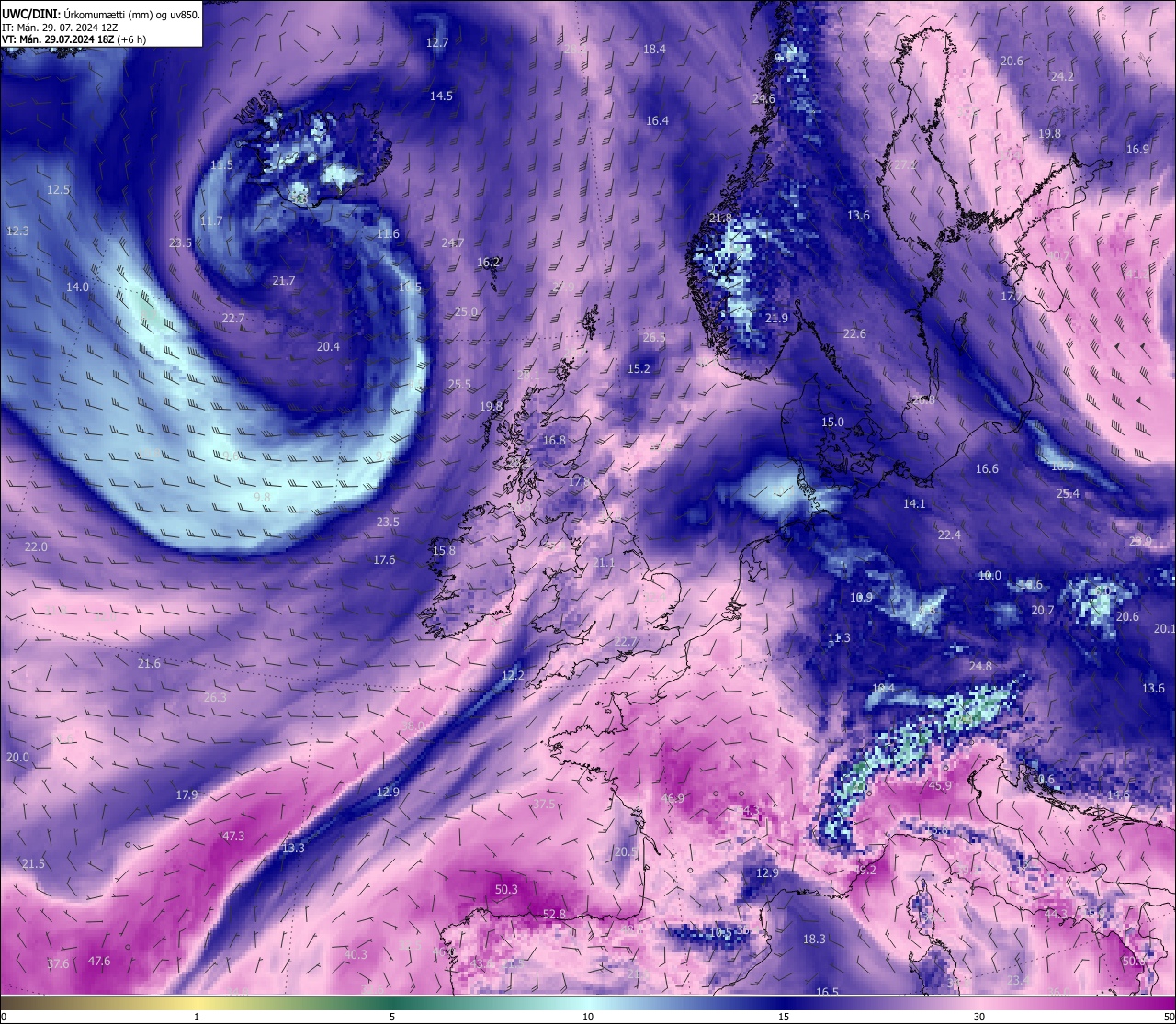Select the 50.3 value over the ocean
This screenshot has height=1024, width=1176.
(x=506, y=889)
